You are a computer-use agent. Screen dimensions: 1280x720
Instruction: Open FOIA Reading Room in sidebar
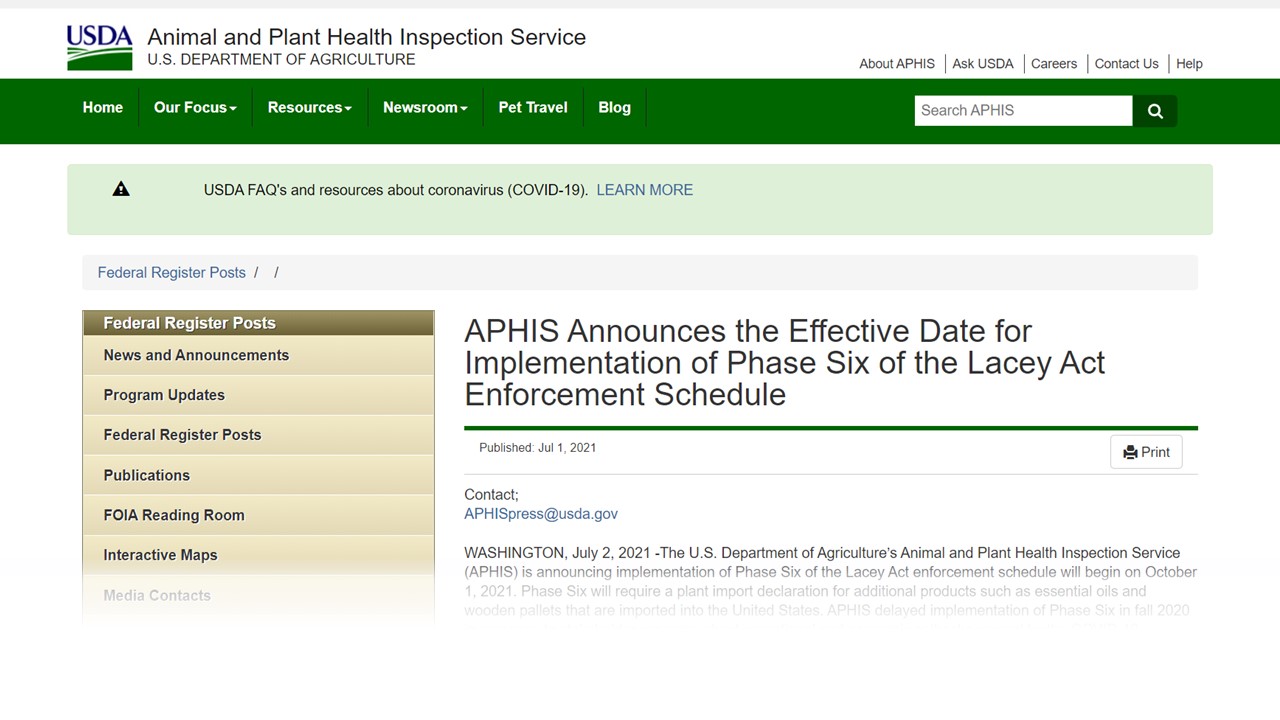(258, 515)
